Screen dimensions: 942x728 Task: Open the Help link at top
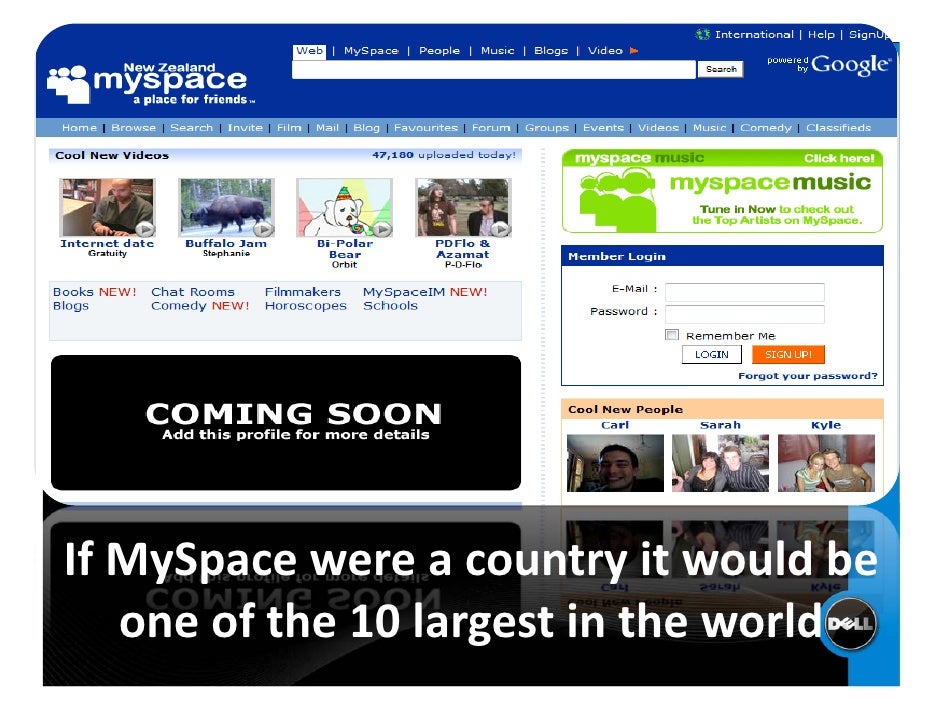tap(821, 35)
